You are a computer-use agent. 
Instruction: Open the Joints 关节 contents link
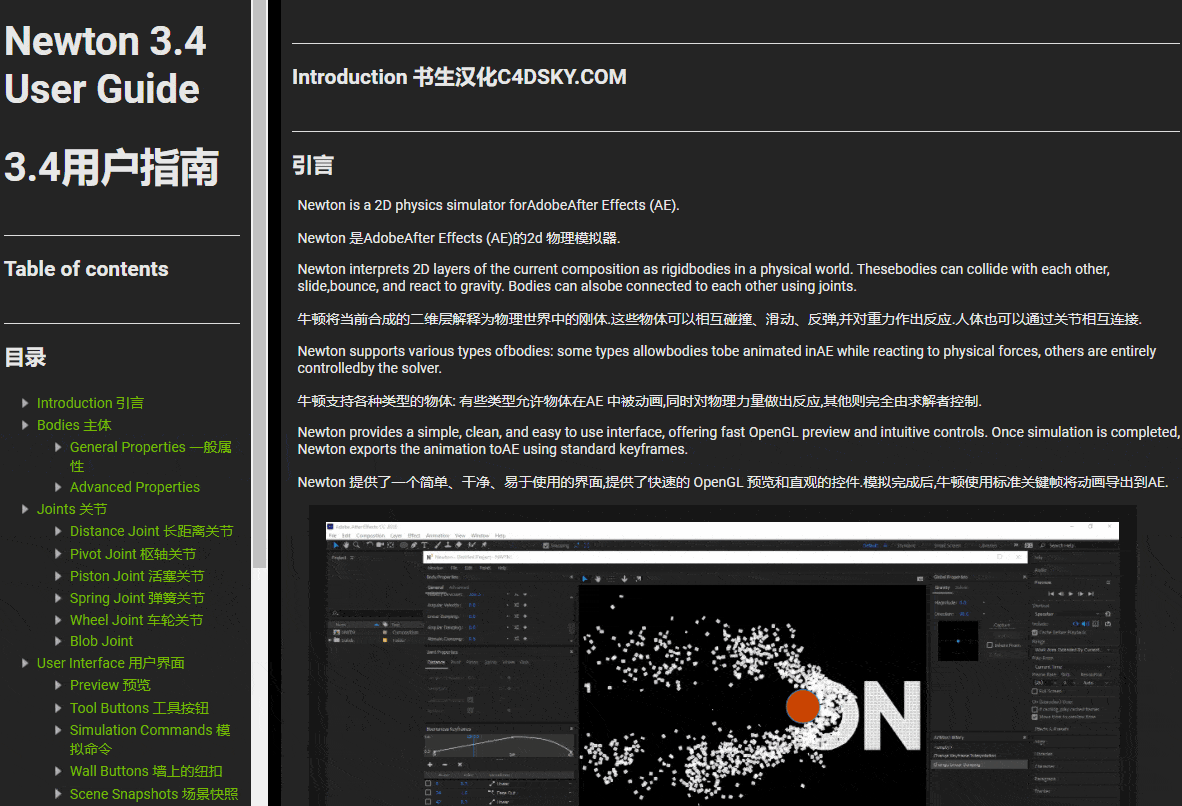[72, 510]
